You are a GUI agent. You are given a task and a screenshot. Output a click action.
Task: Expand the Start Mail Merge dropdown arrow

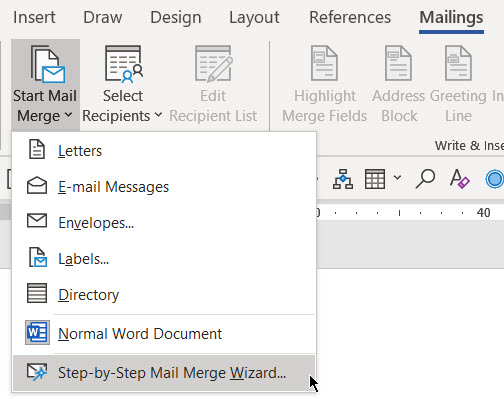tap(68, 115)
